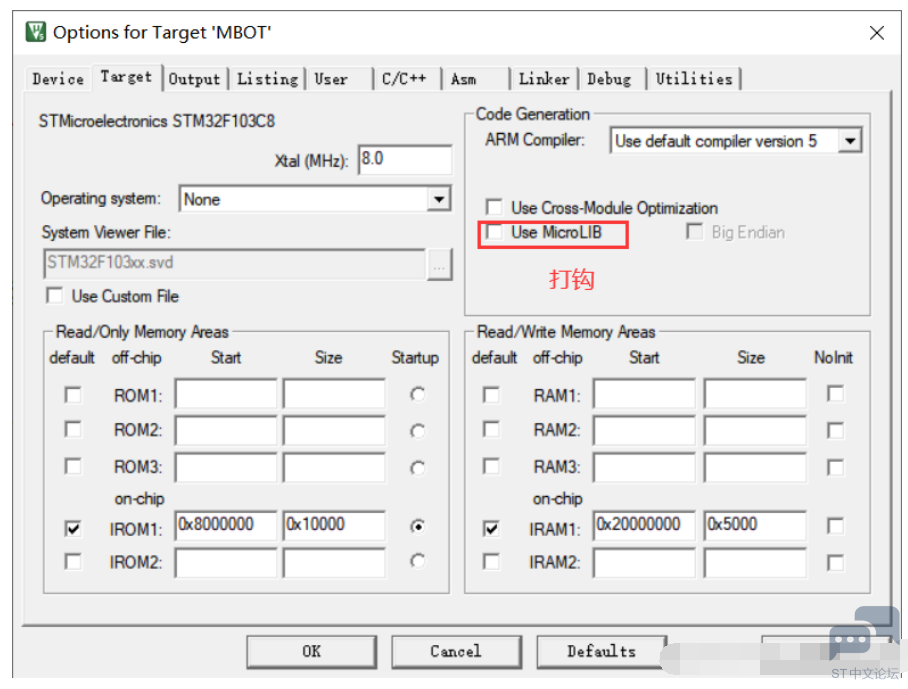Edit the Xtal (MHz) field
Image resolution: width=908 pixels, height=689 pixels.
click(x=405, y=159)
